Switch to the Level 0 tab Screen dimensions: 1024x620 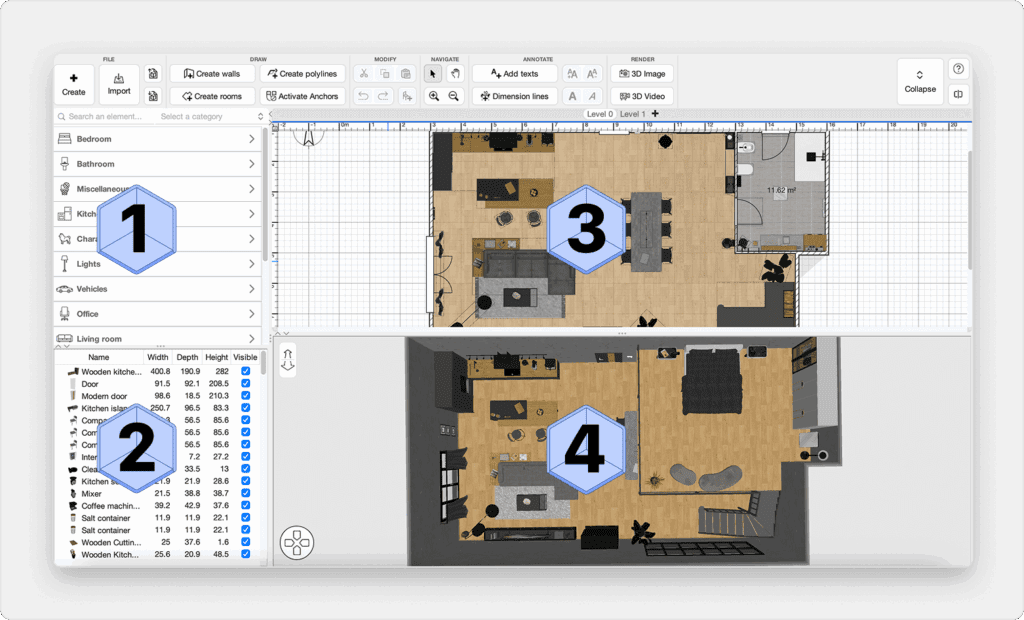[x=599, y=114]
